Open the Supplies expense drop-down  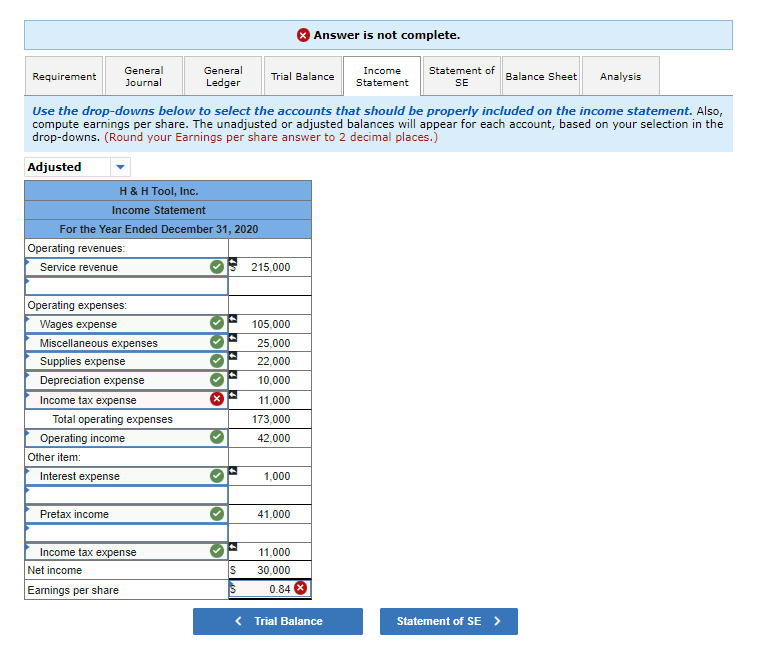pyautogui.click(x=127, y=361)
